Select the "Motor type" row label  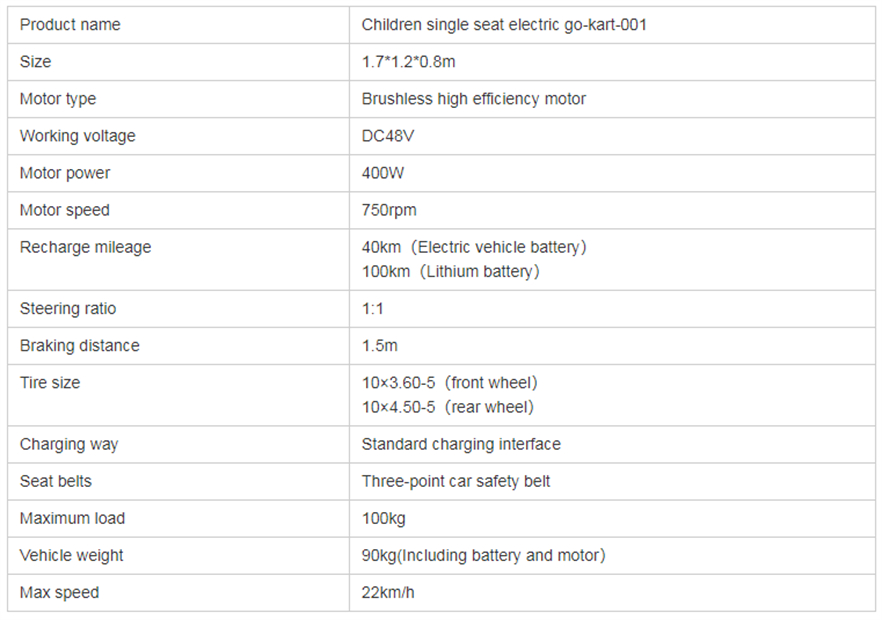coord(58,99)
